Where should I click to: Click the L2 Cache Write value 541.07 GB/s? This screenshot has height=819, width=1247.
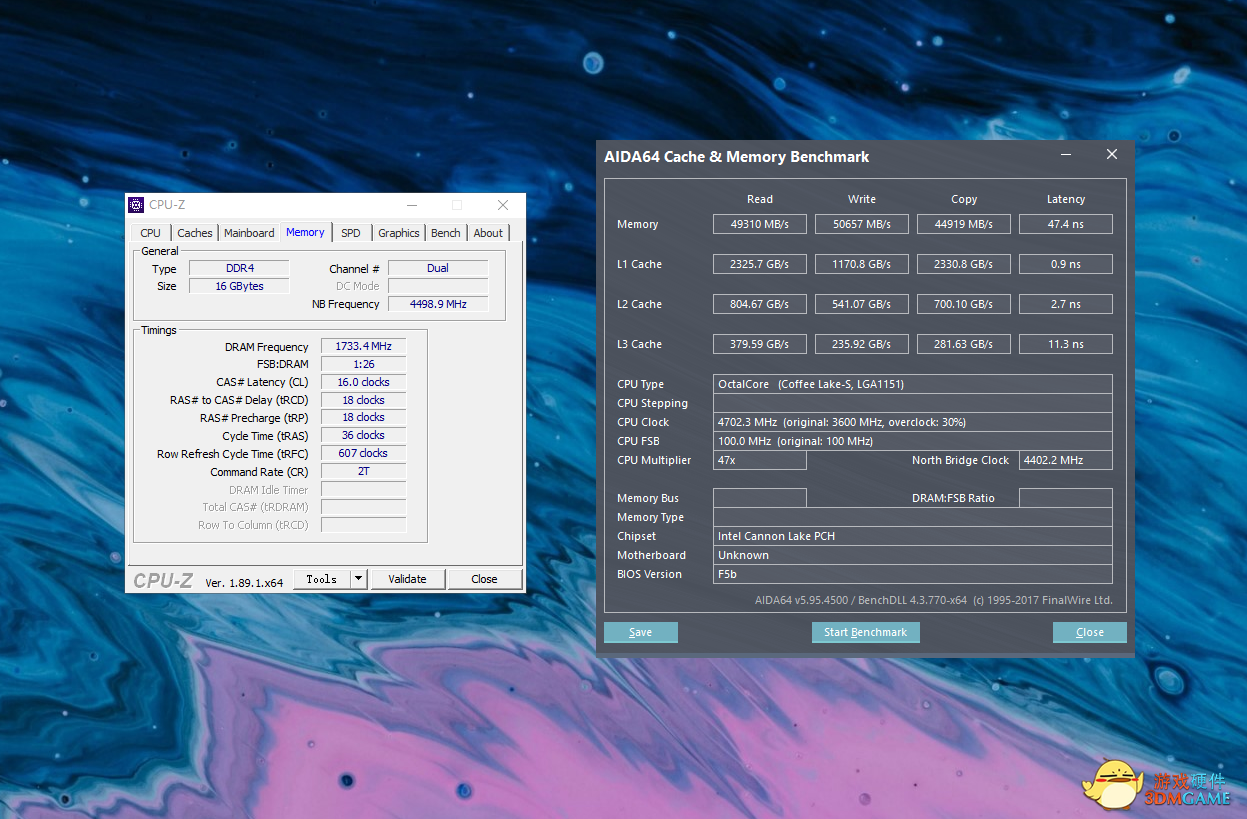(862, 304)
